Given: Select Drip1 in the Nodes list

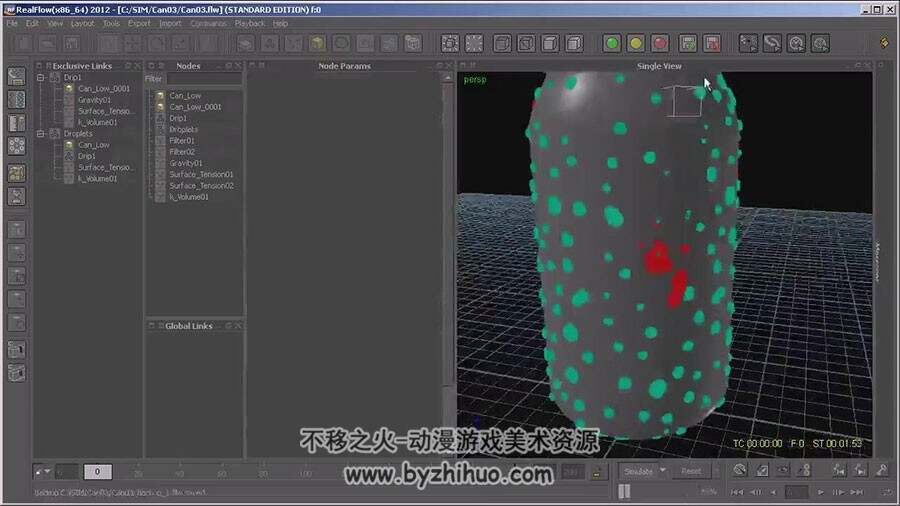Looking at the screenshot, I should click(178, 118).
